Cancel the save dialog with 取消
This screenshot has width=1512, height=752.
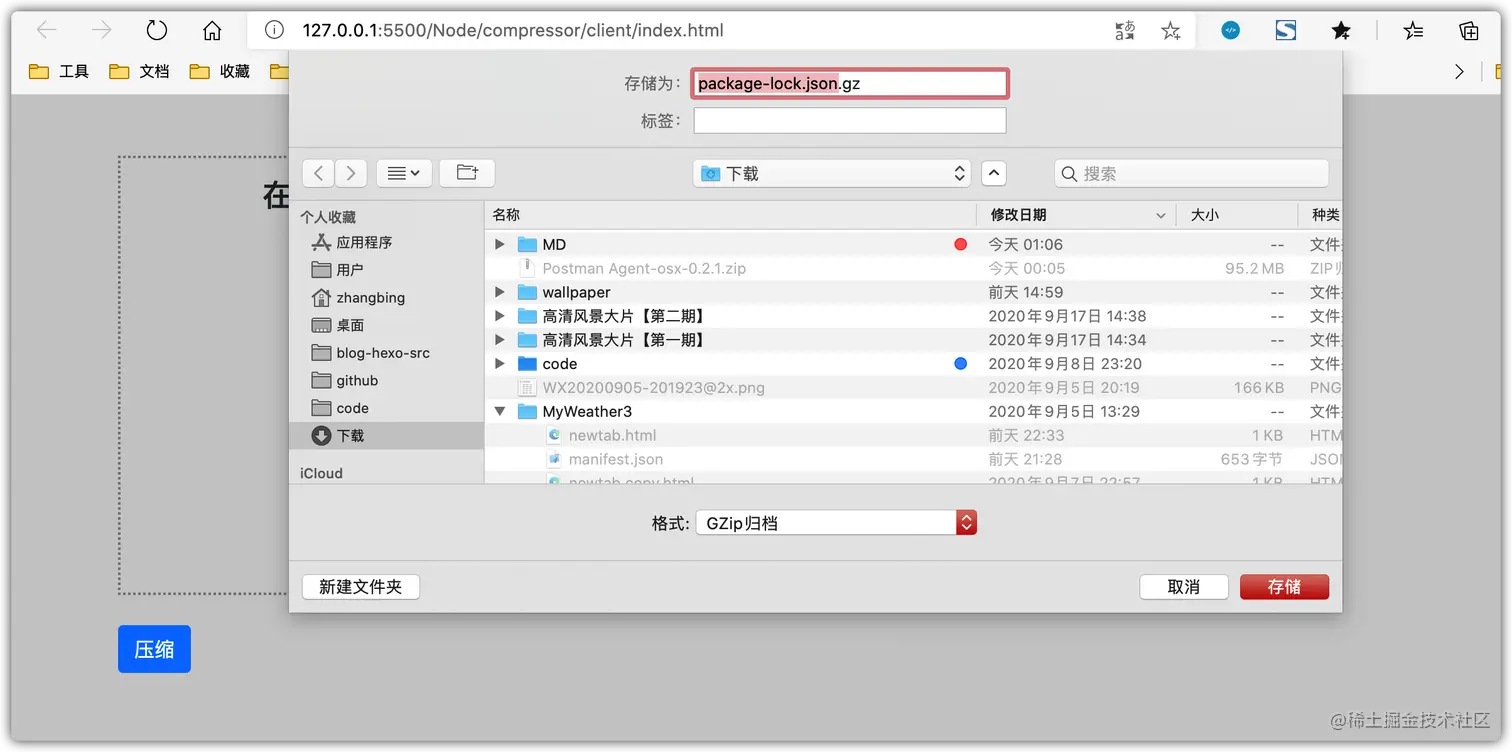[1184, 587]
